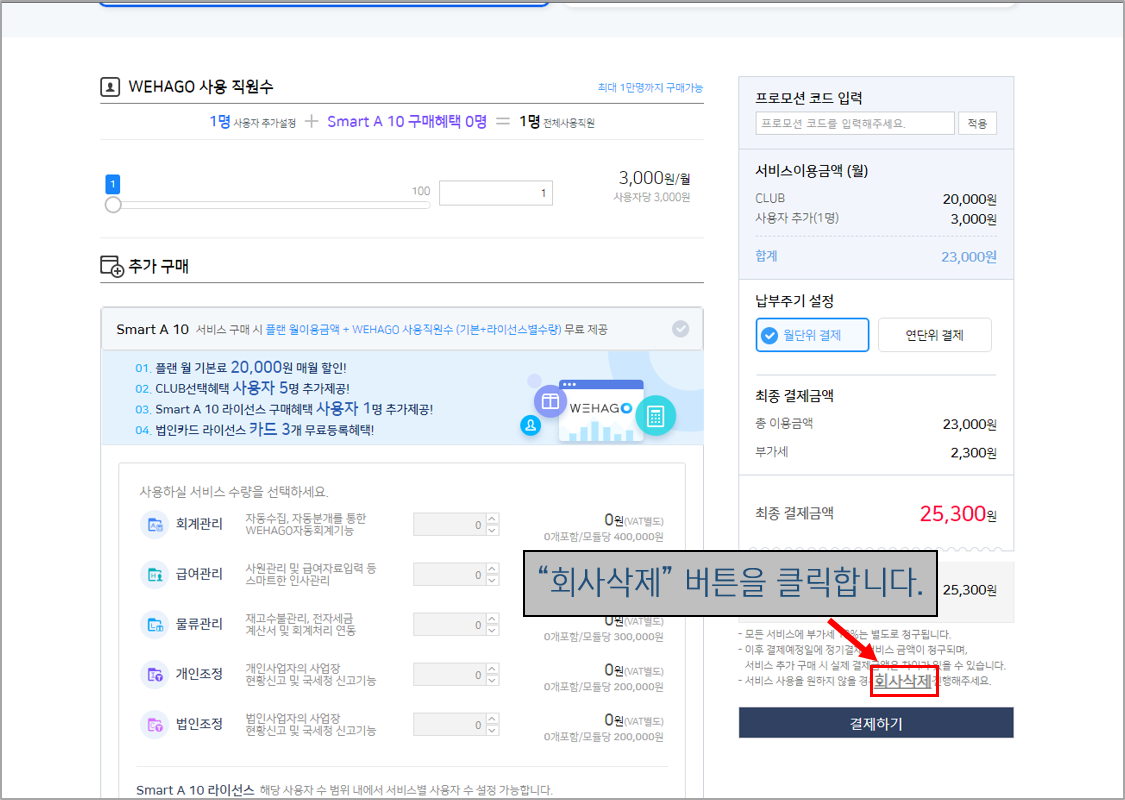
Task: Click the 프로모션 코드 입력 heading
Action: (809, 98)
